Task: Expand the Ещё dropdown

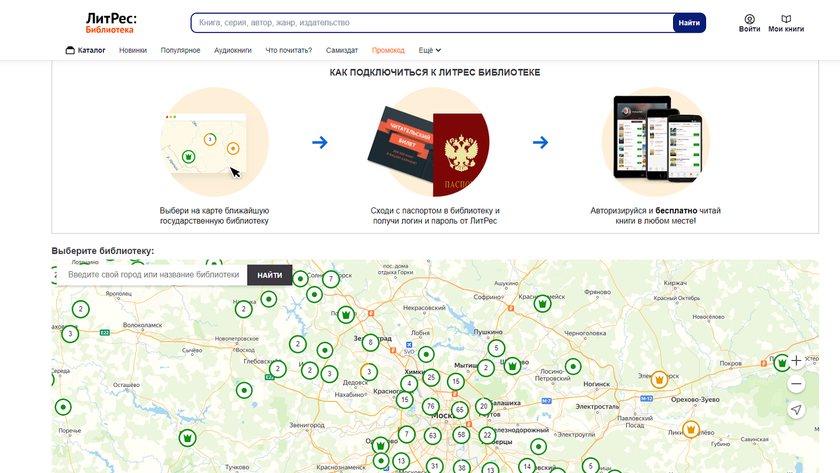Action: point(430,50)
